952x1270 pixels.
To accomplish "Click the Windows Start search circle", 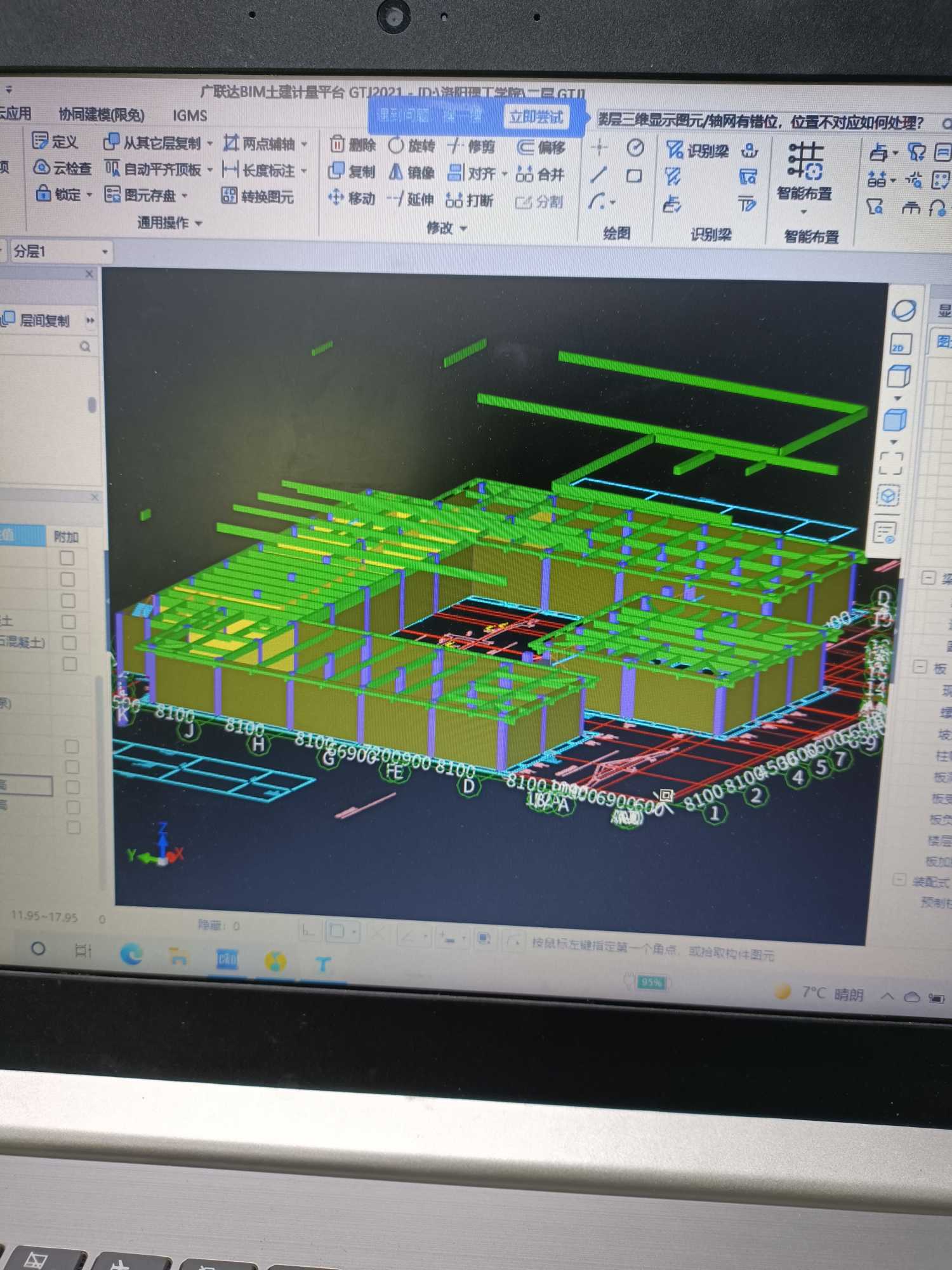I will pos(38,949).
